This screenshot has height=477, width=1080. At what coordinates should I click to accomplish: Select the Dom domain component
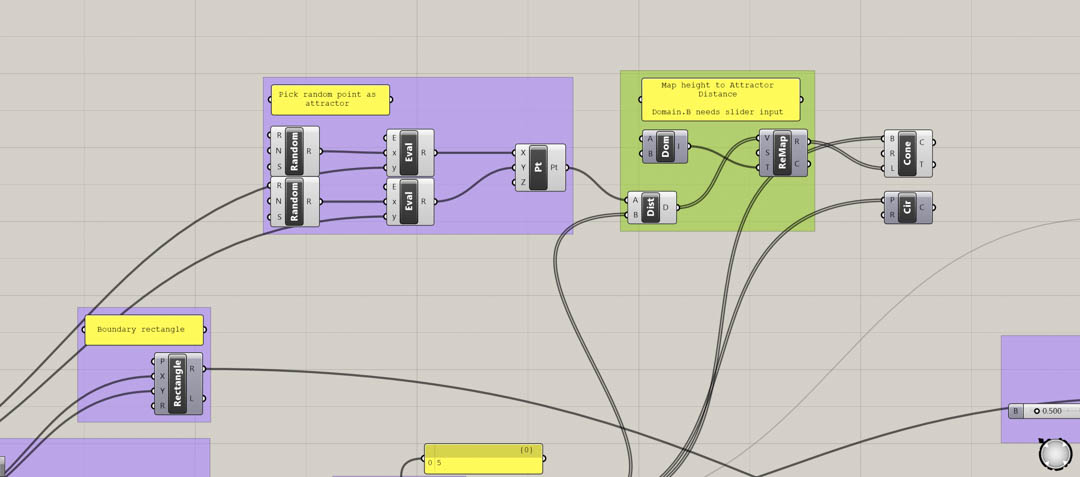click(x=665, y=147)
